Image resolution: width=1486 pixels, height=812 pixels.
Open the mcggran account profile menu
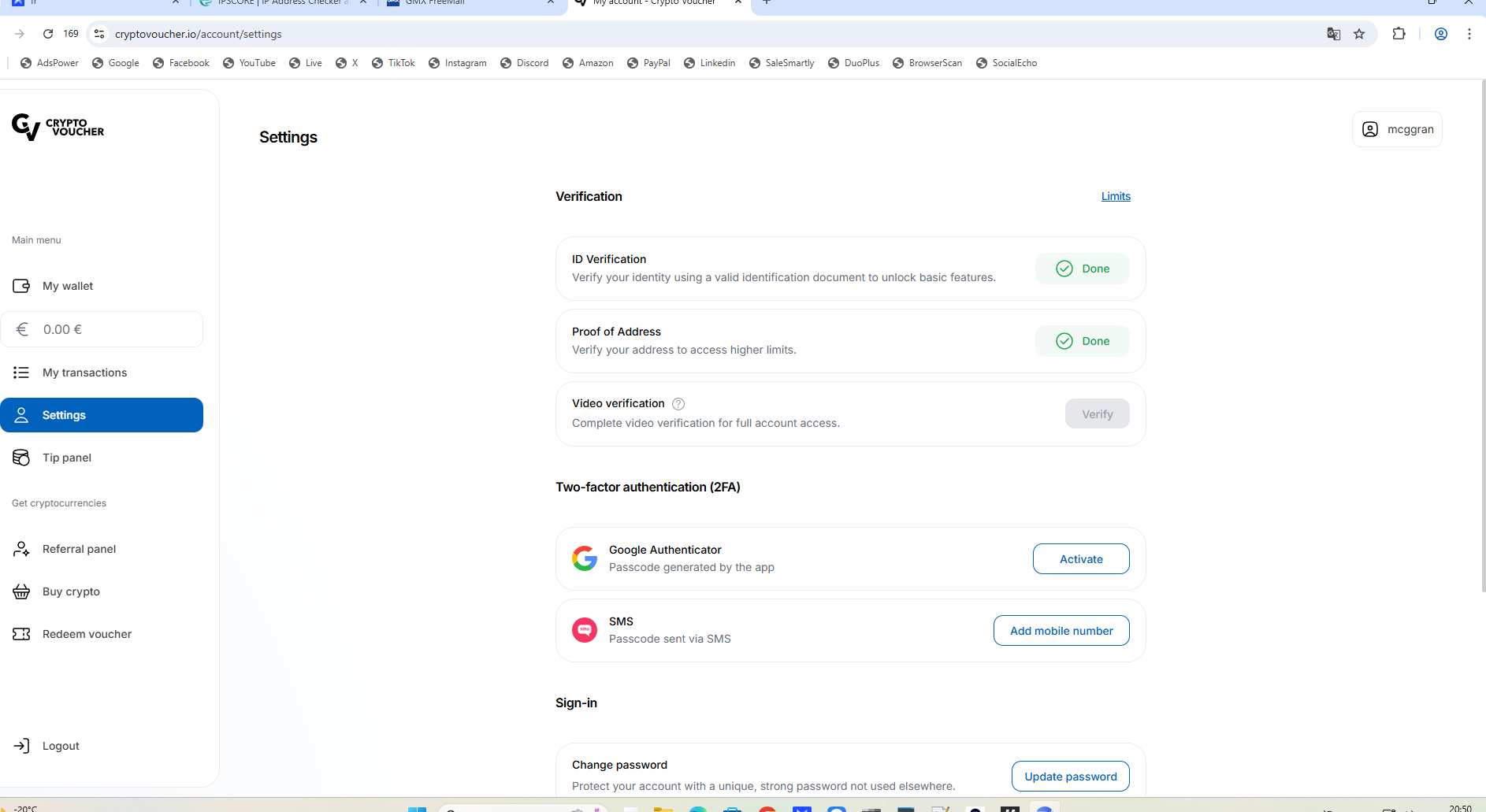[x=1397, y=129]
